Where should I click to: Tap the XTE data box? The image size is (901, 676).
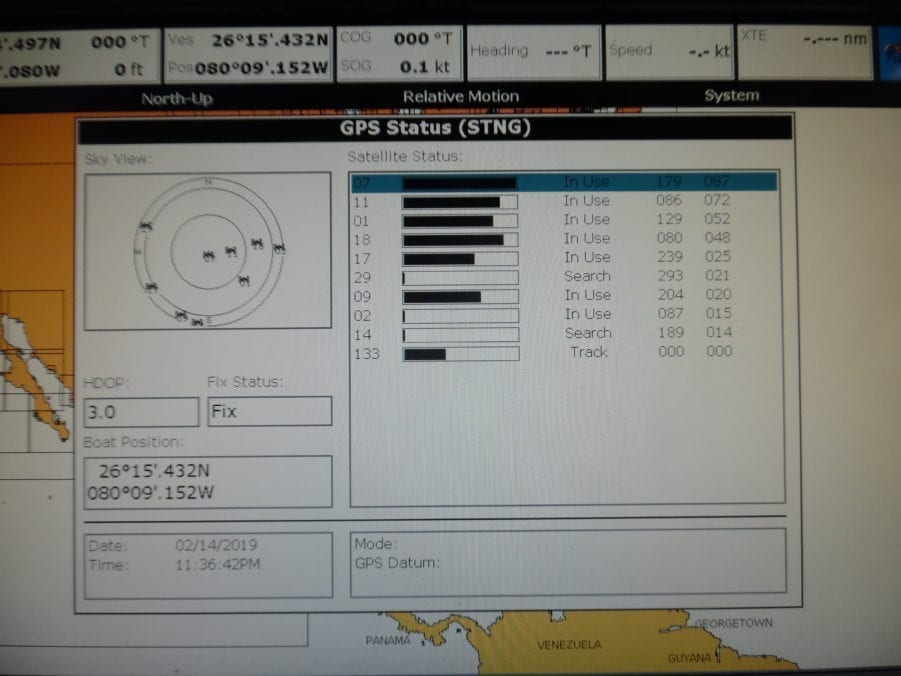805,51
